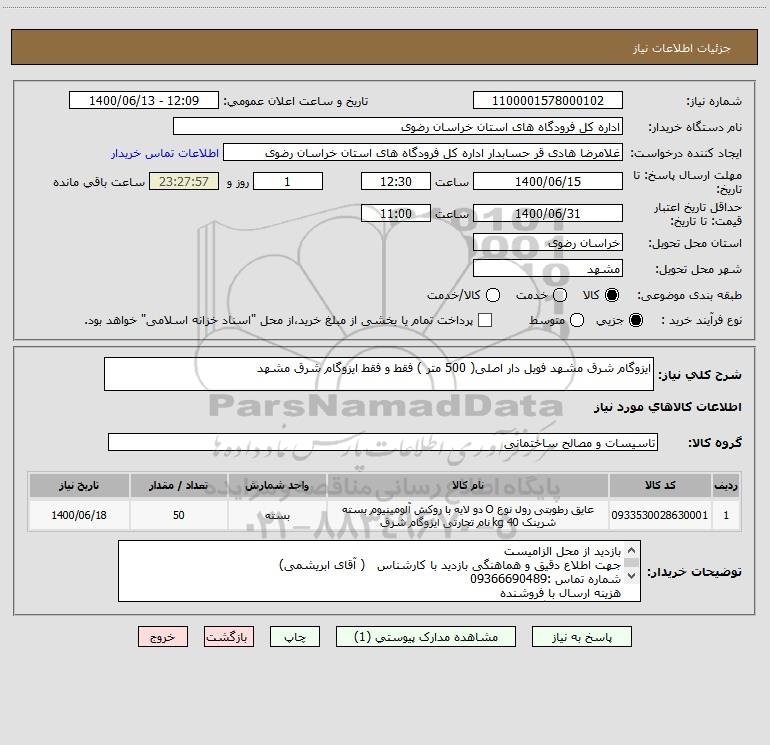Toggle the اسناد خزانه اسلامی payment checkbox
Image resolution: width=770 pixels, height=745 pixels.
point(485,320)
